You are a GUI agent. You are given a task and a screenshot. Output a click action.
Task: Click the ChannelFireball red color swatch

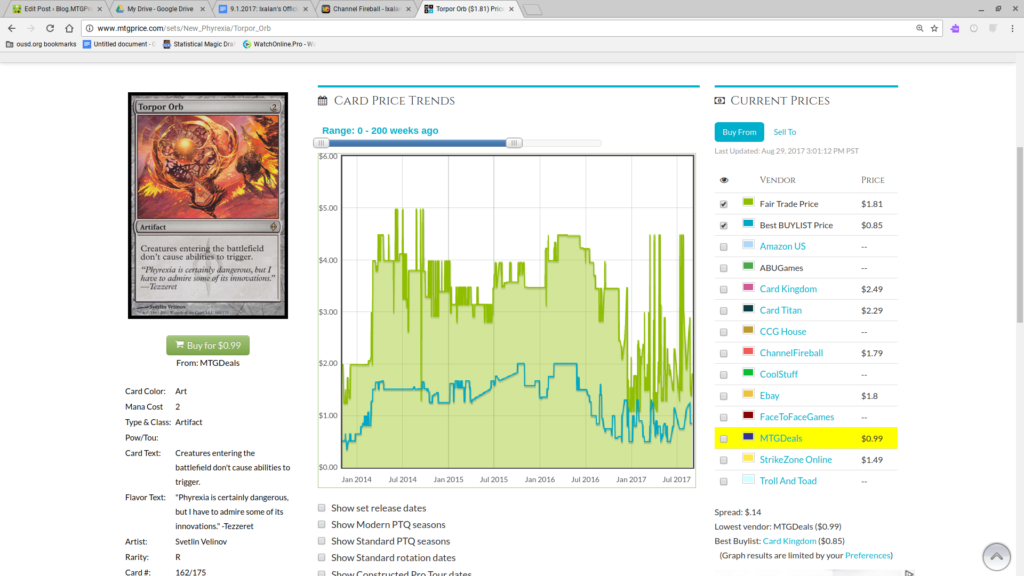pyautogui.click(x=748, y=351)
